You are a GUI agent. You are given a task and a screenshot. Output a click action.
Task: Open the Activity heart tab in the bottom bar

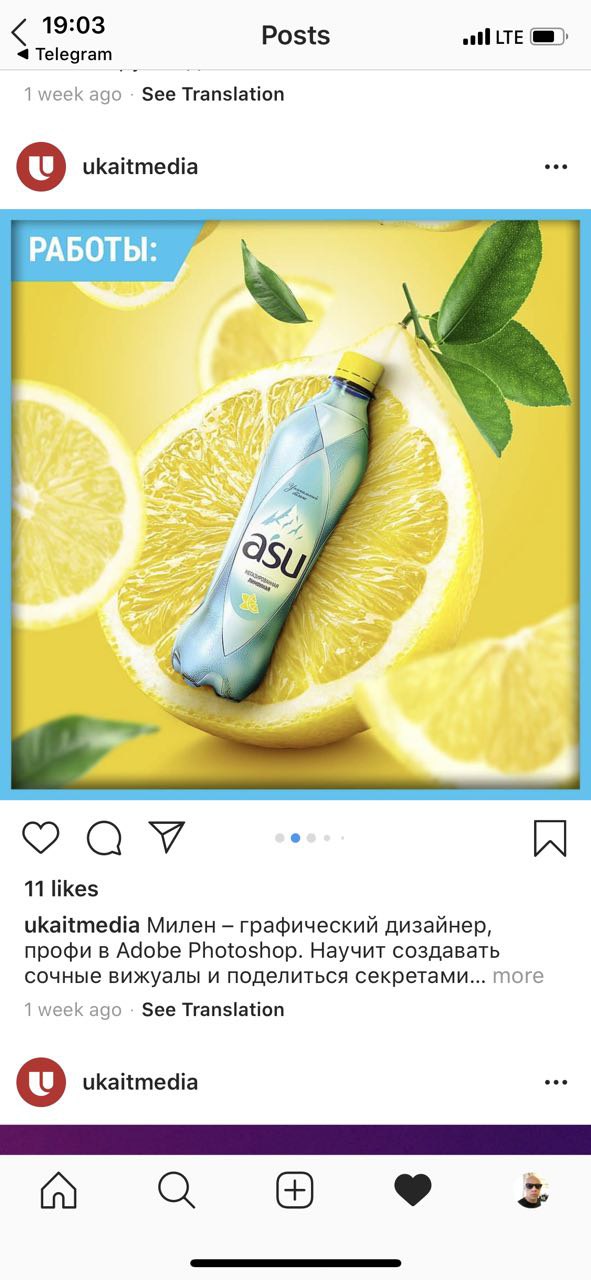click(x=412, y=1190)
